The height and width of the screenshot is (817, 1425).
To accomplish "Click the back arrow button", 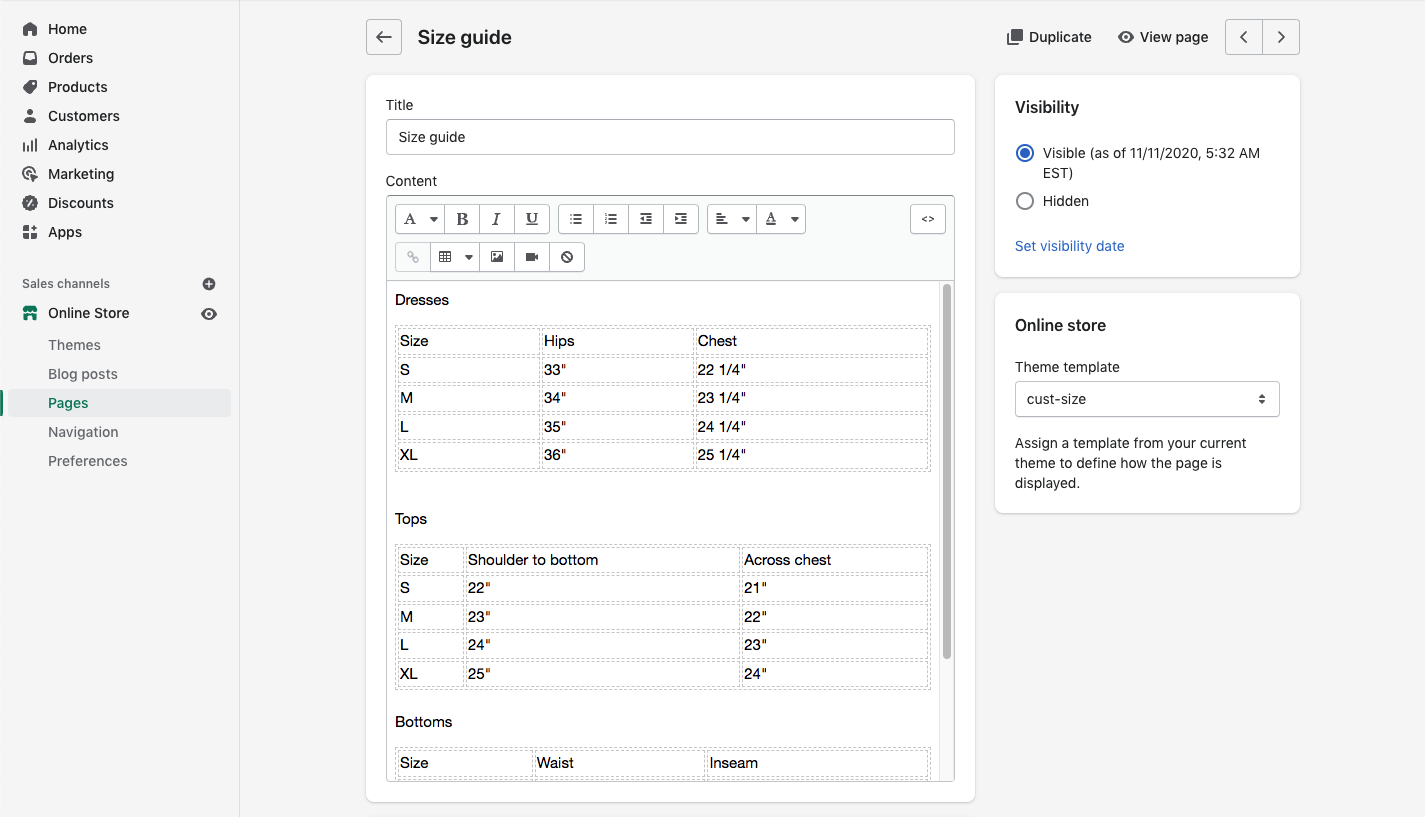I will (x=384, y=37).
